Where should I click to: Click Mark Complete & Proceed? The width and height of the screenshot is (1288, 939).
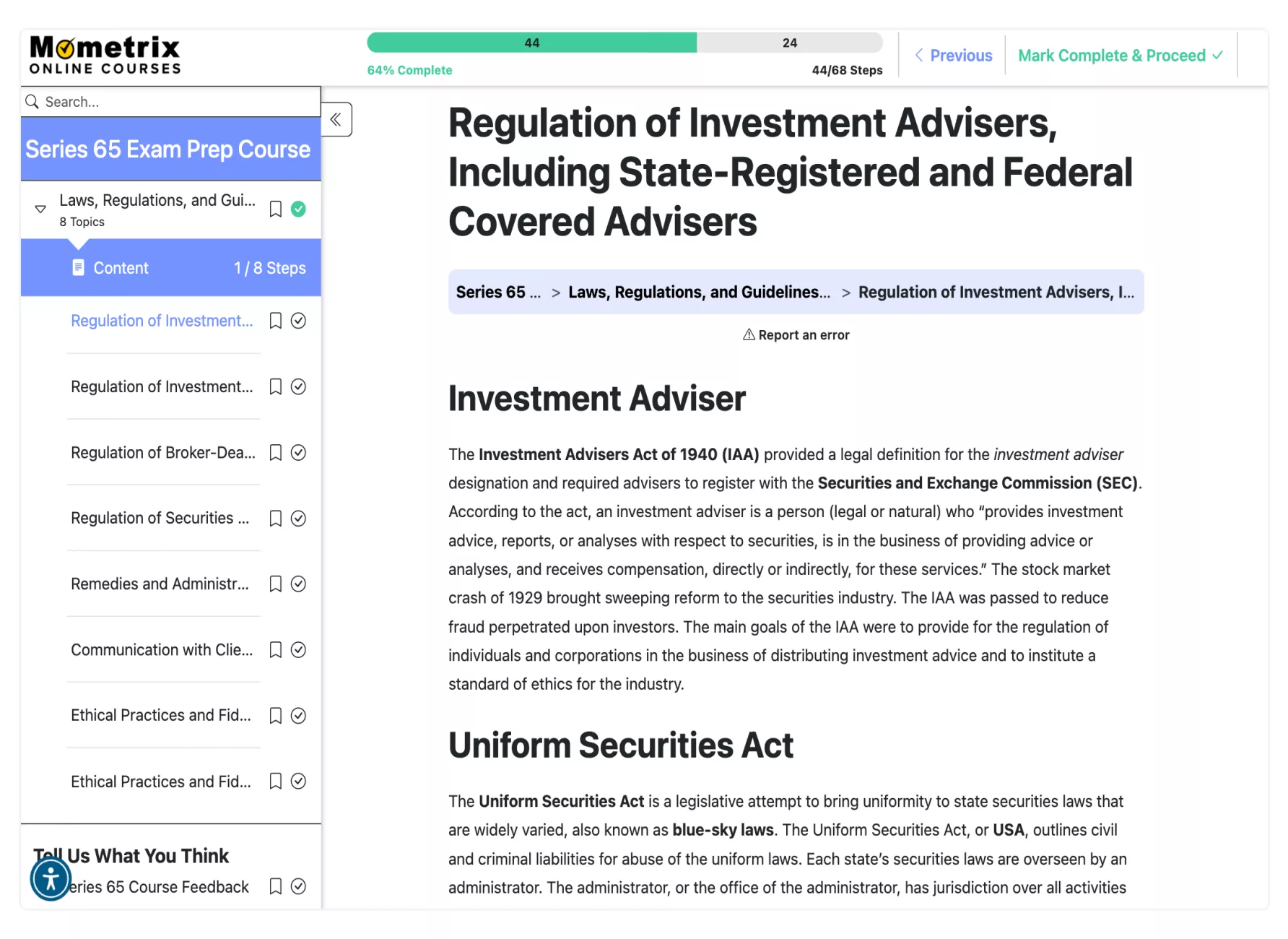point(1120,56)
